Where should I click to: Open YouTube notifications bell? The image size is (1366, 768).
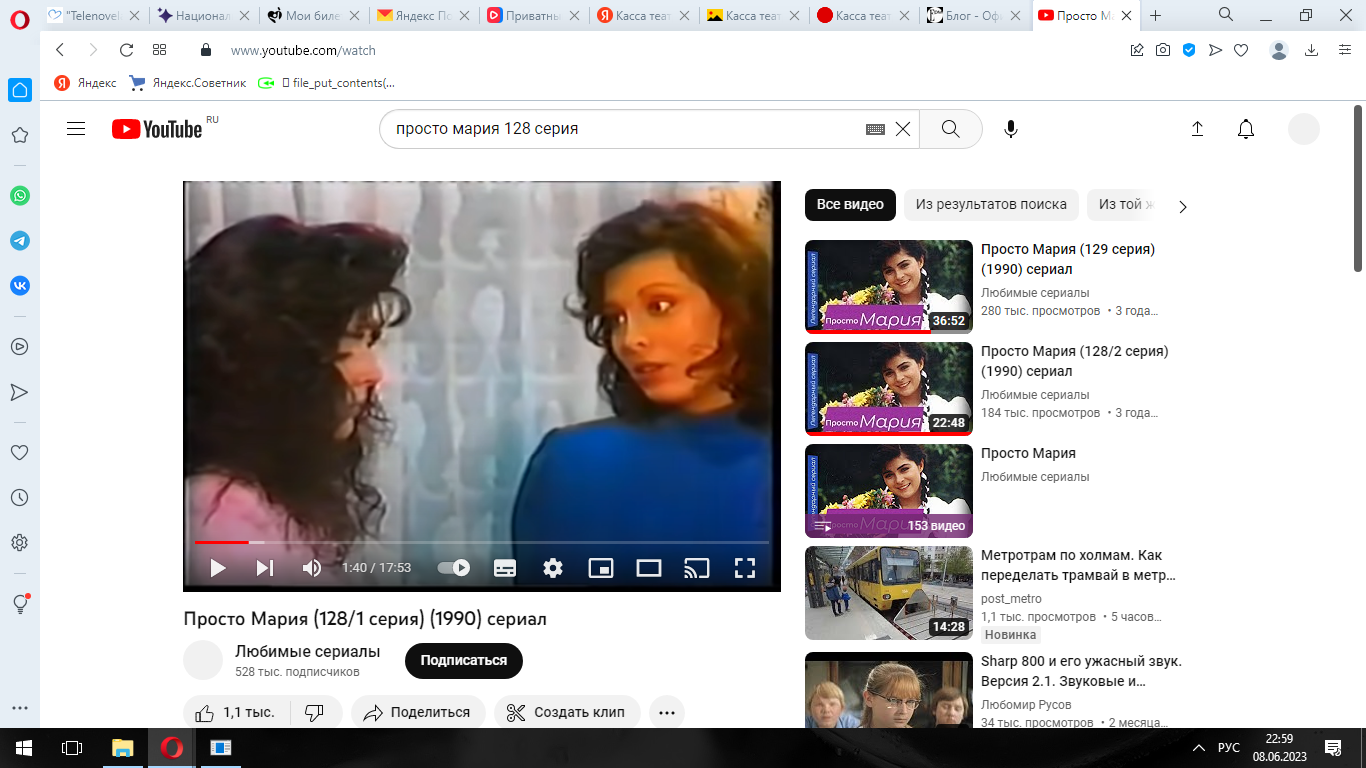pos(1246,129)
